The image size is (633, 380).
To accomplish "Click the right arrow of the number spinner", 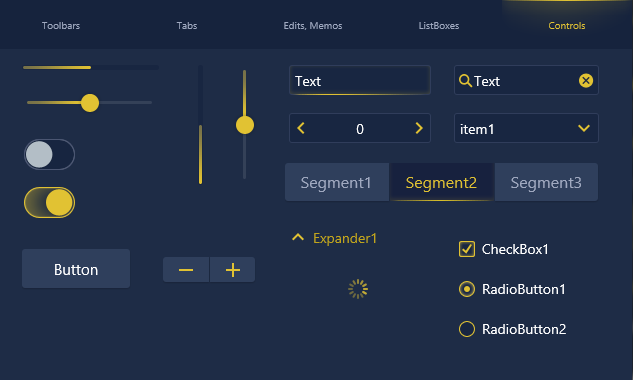I will (419, 128).
